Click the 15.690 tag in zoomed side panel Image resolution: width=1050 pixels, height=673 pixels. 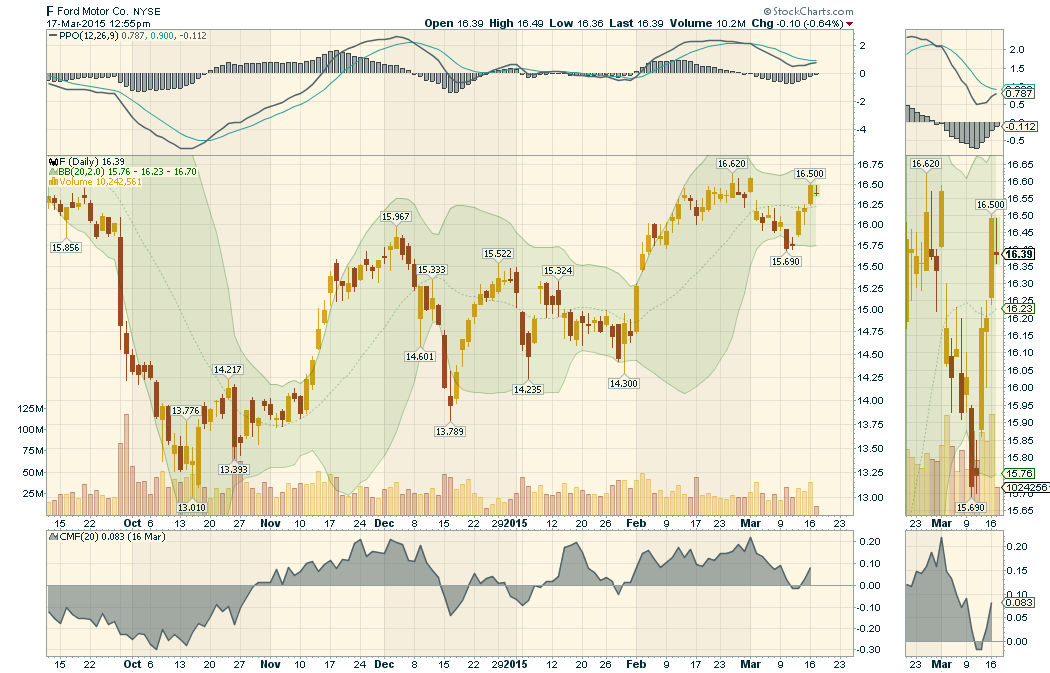971,508
